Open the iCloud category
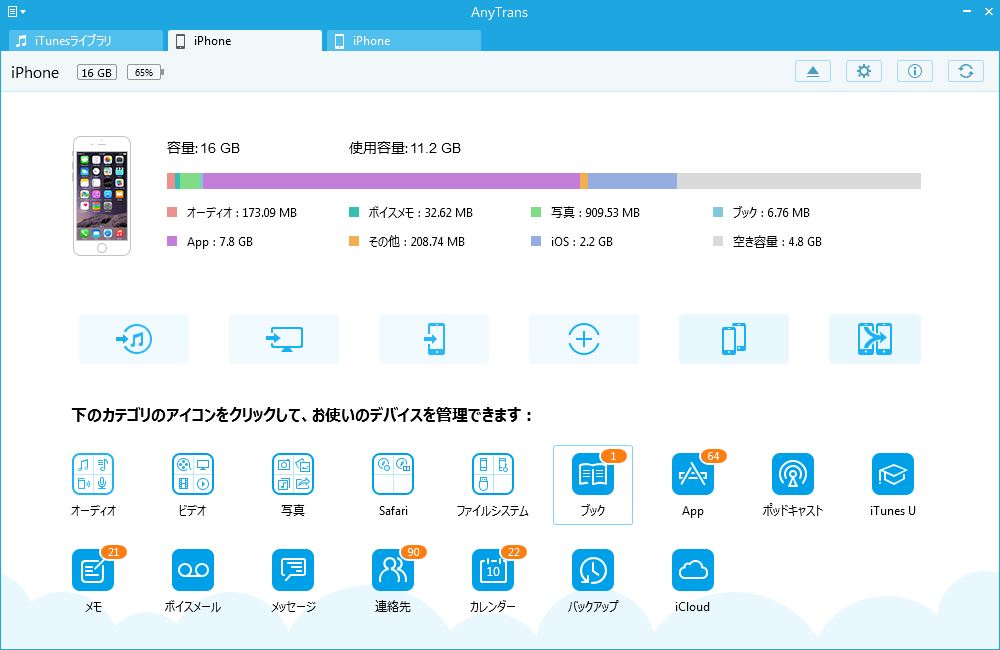Screen dimensions: 1000x650 coord(693,570)
